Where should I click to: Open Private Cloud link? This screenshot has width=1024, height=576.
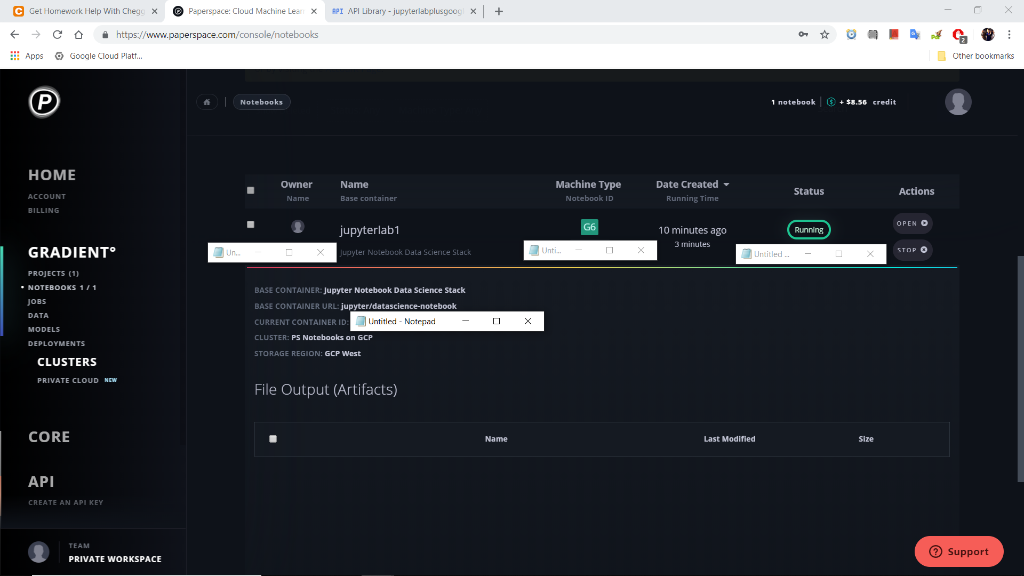(68, 381)
